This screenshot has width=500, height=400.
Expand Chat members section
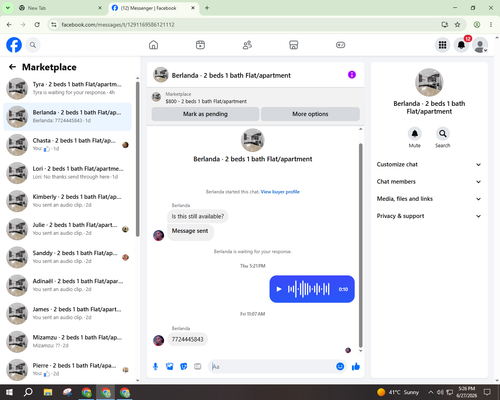429,182
